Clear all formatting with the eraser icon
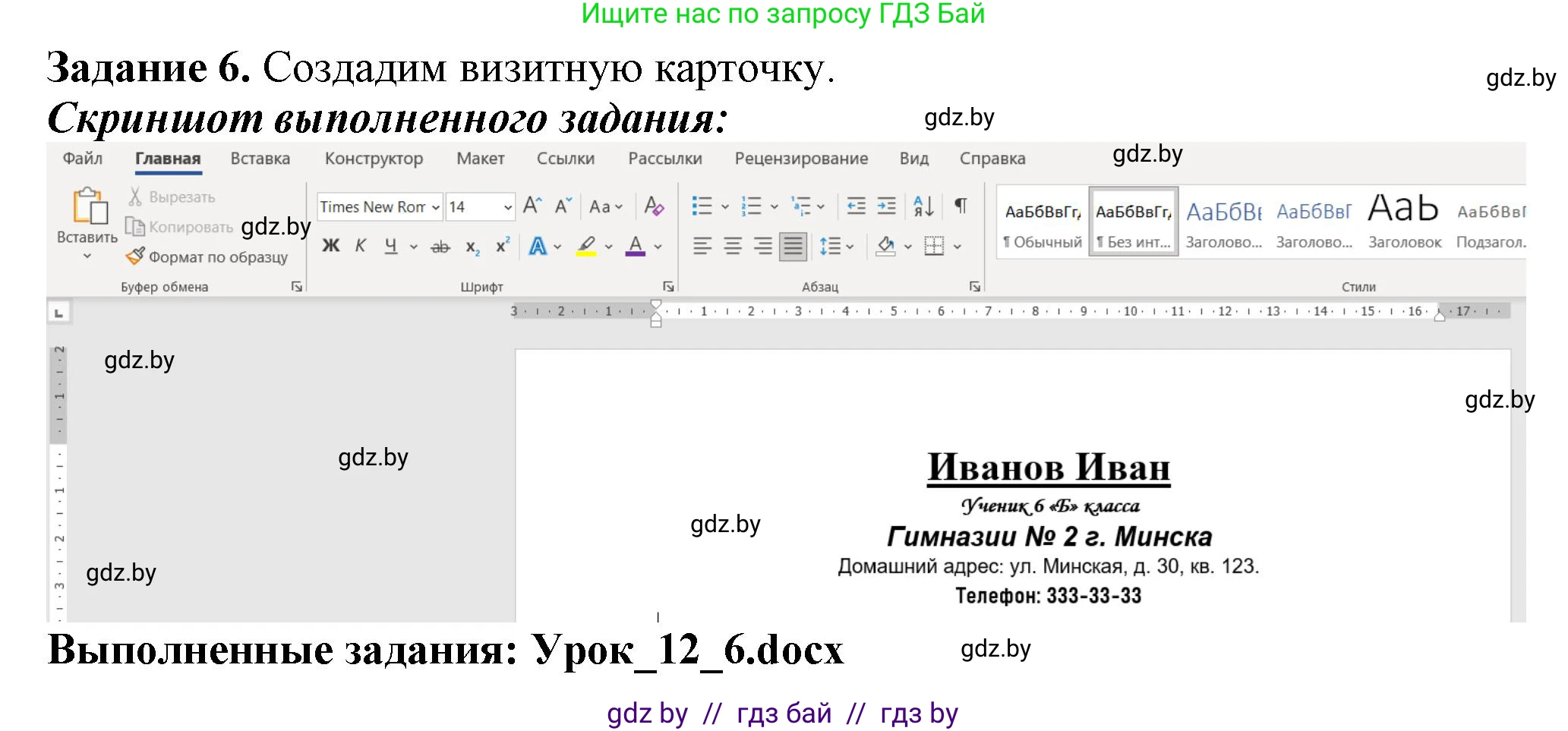 coord(653,206)
